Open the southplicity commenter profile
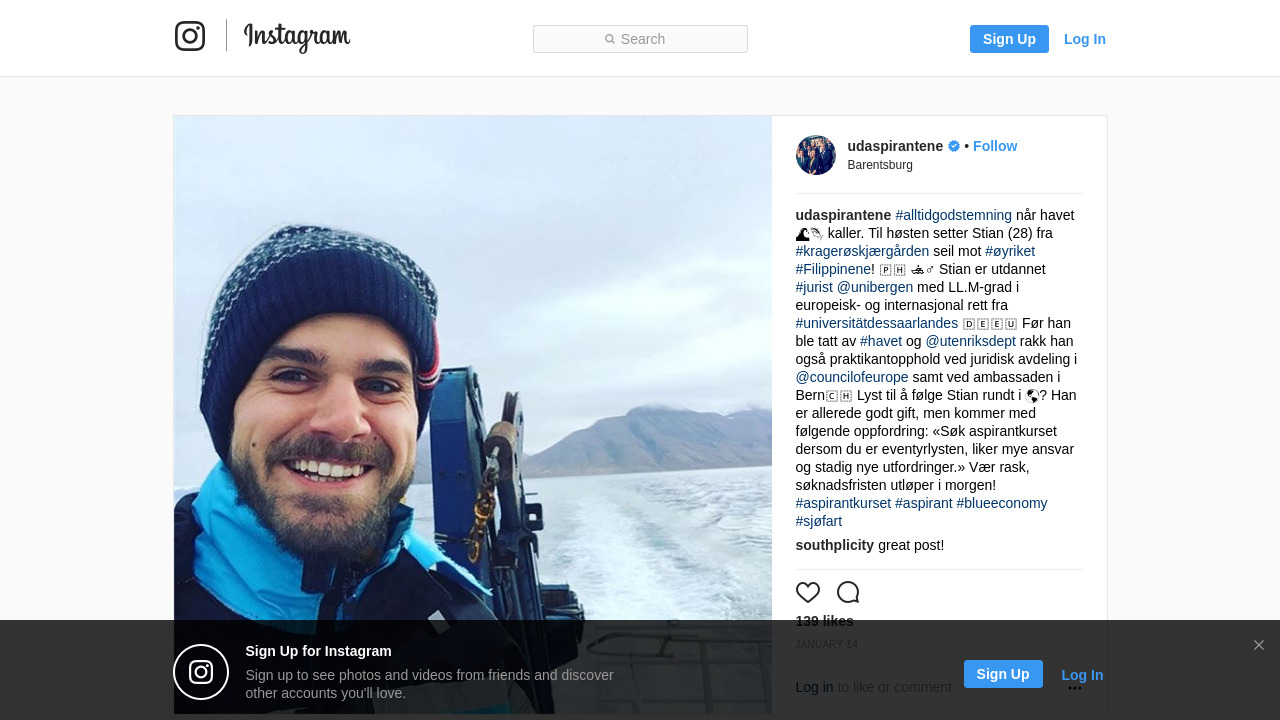Image resolution: width=1280 pixels, height=720 pixels. click(834, 545)
